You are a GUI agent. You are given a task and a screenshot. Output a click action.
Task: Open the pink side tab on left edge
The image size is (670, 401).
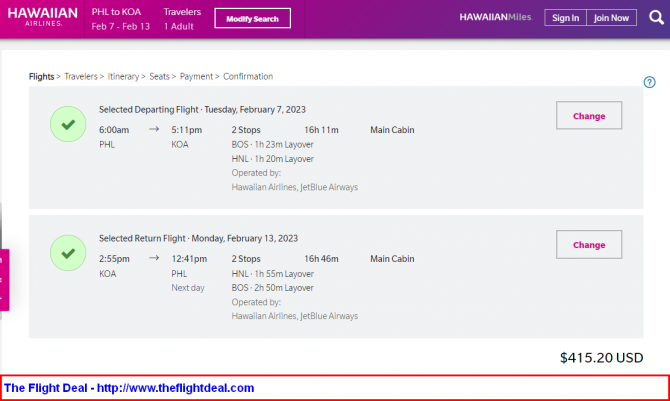tap(4, 280)
